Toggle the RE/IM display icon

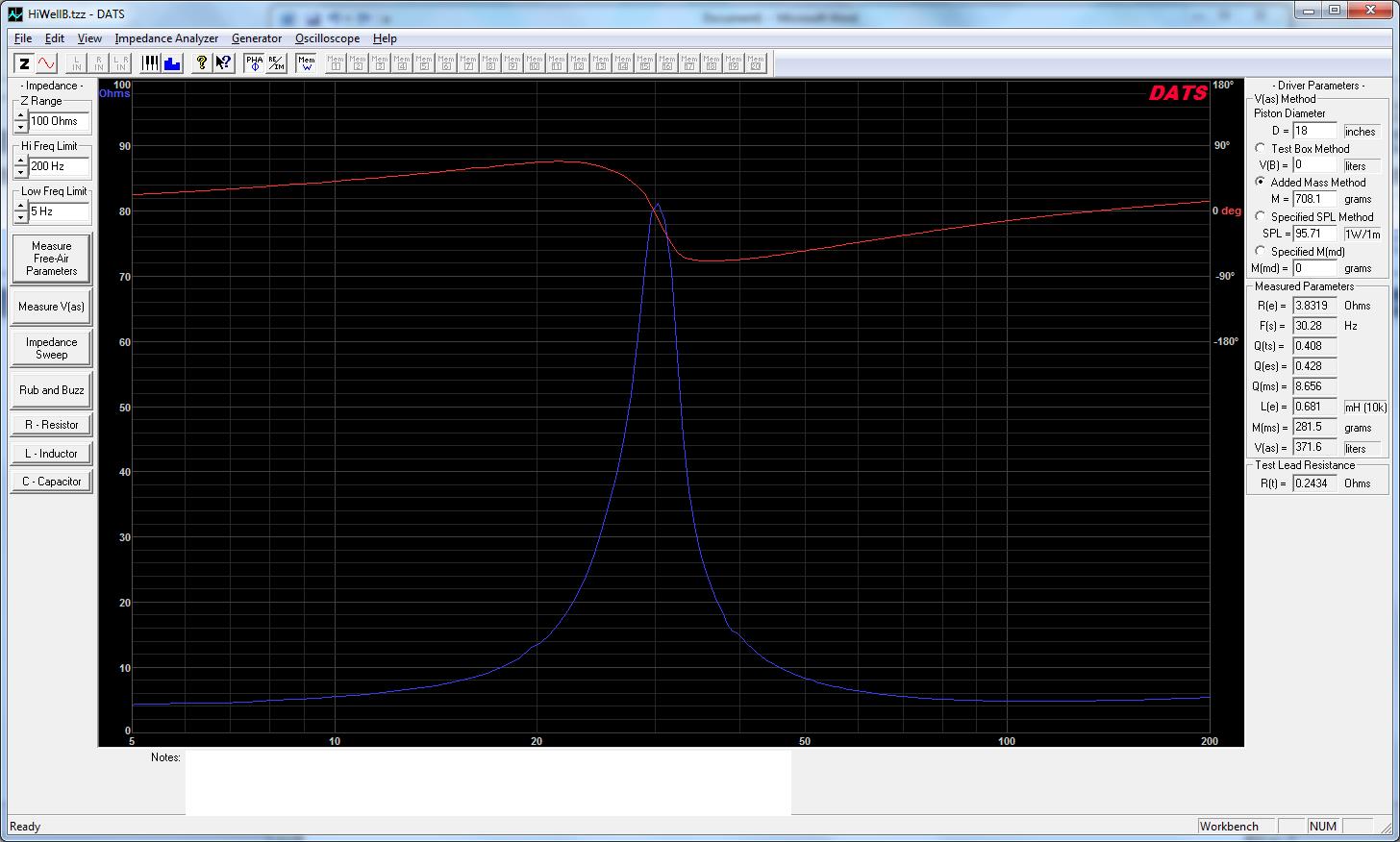(276, 63)
